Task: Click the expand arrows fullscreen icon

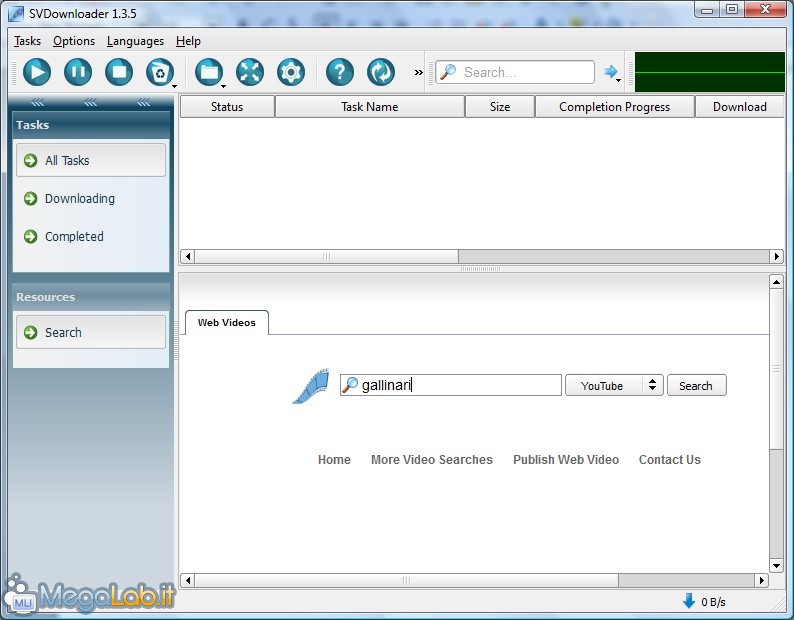Action: pos(250,72)
